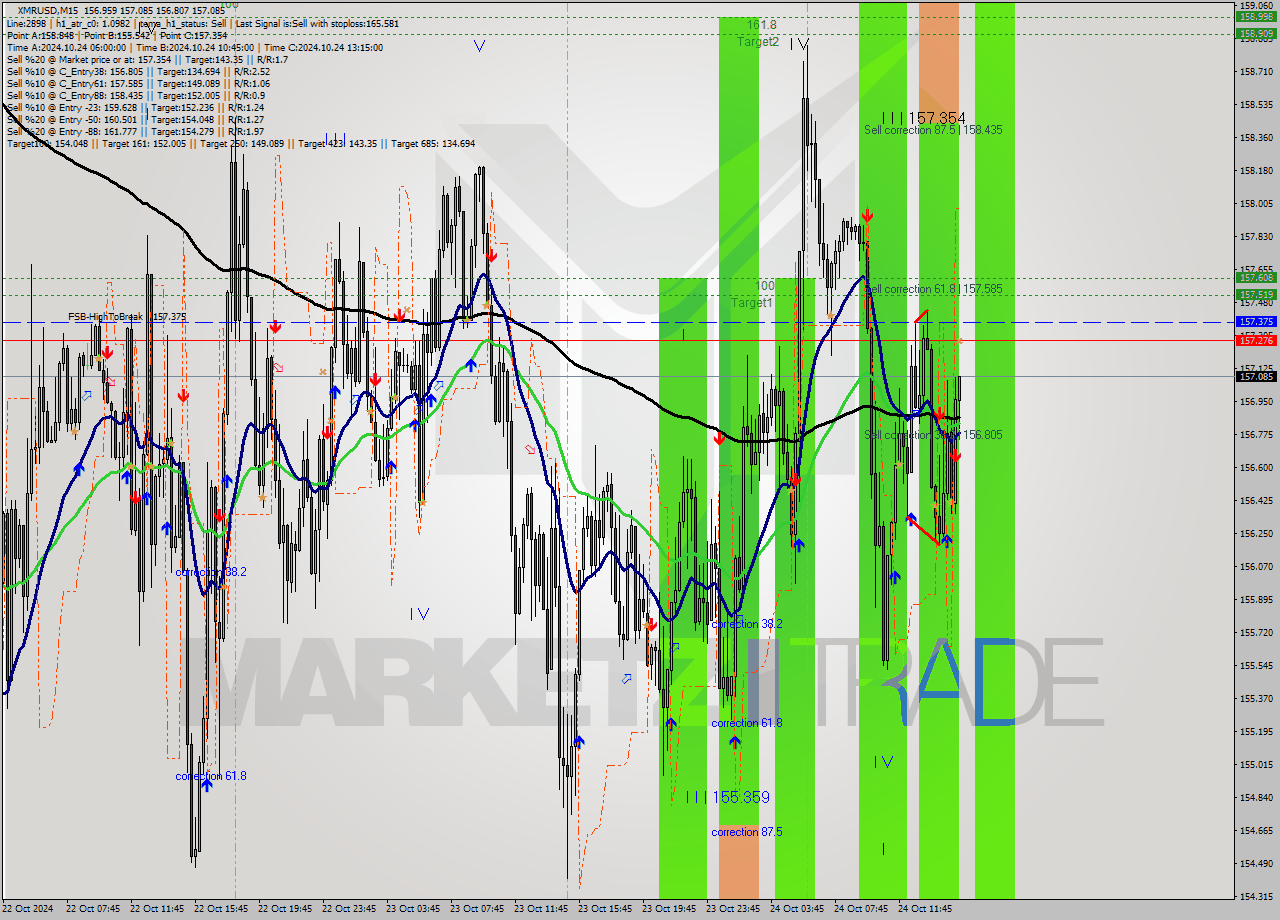Screen dimensions: 1280x920
Task: Click the 'Point A:158.848' info line
Action: pos(117,34)
